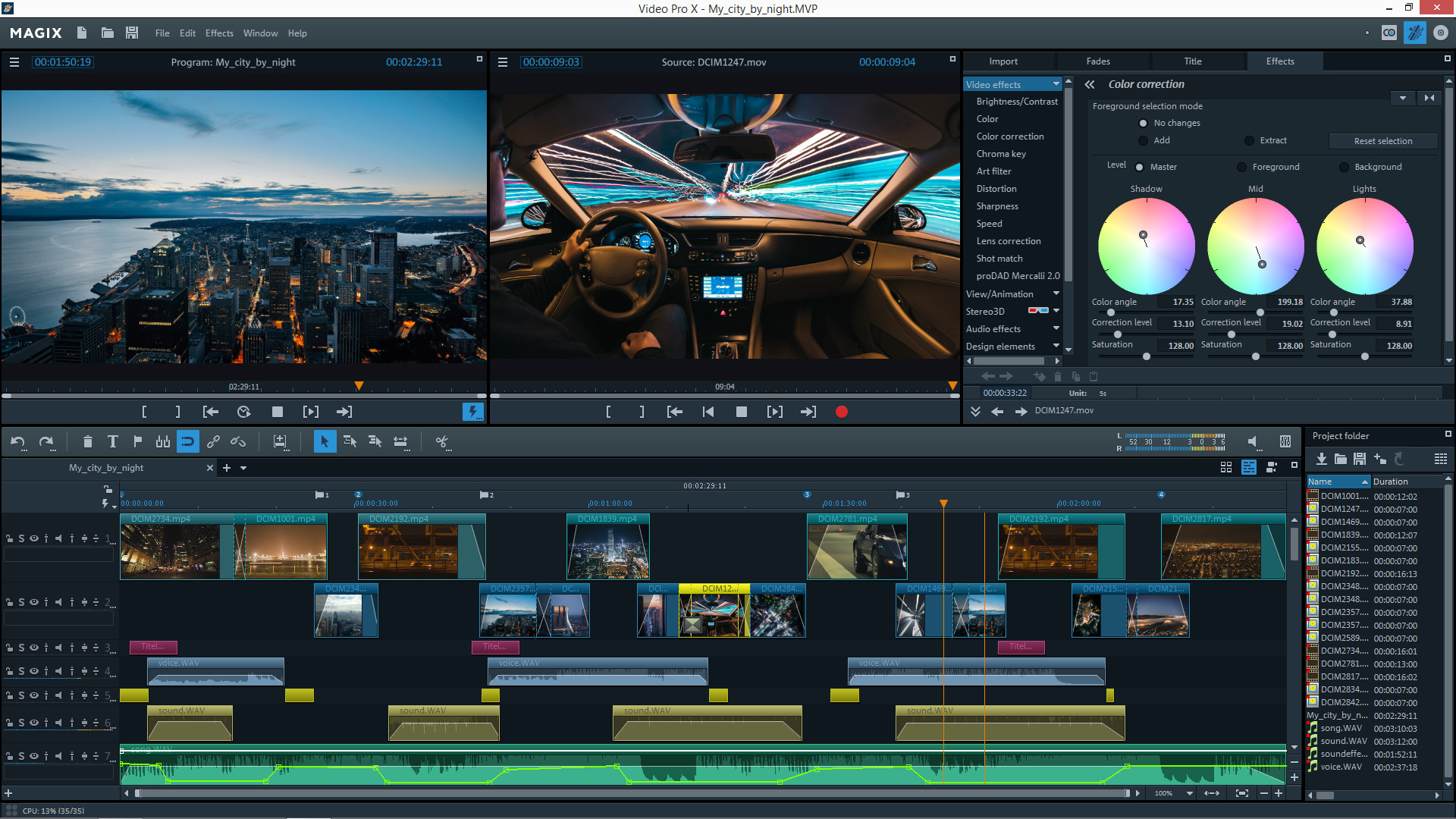Select the move/stretch tool icon
Image resolution: width=1456 pixels, height=819 pixels.
tap(402, 441)
